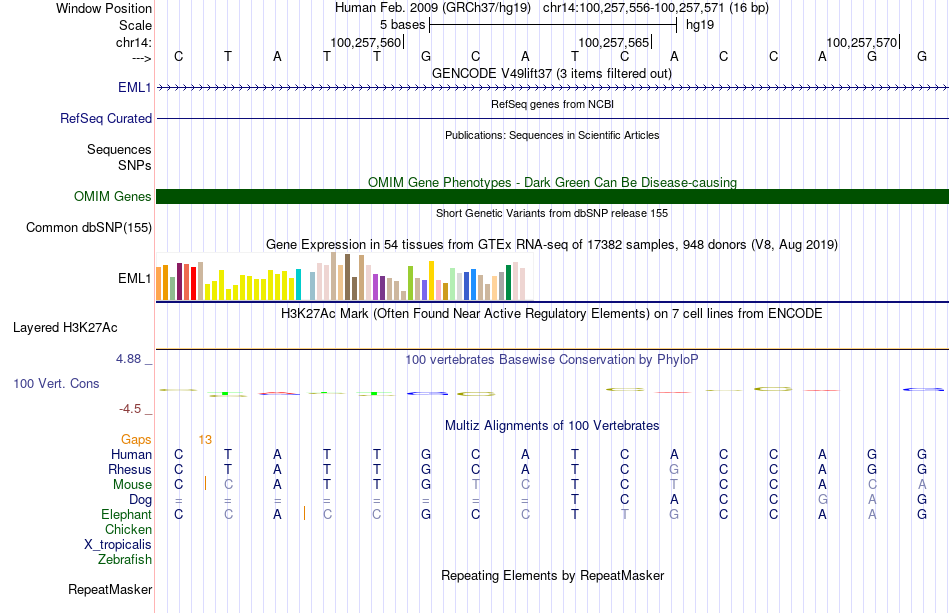The width and height of the screenshot is (950, 613).
Task: Click the 100,257,560 position marker
Action: (366, 42)
